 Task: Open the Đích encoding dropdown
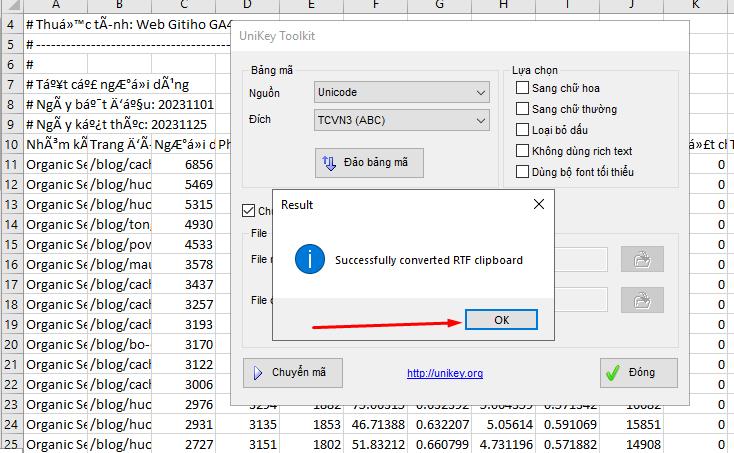click(402, 120)
